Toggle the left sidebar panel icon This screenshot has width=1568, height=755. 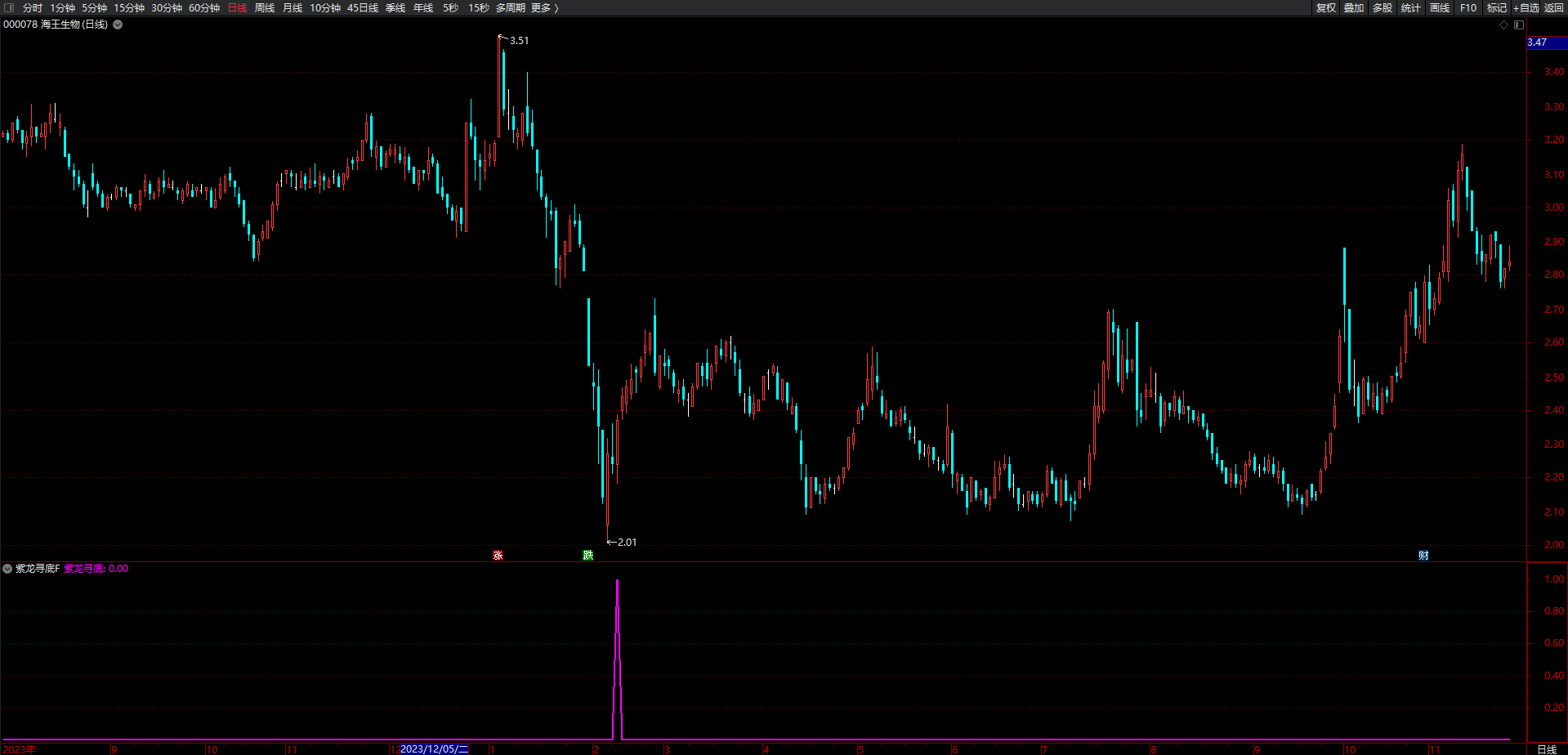tap(10, 7)
